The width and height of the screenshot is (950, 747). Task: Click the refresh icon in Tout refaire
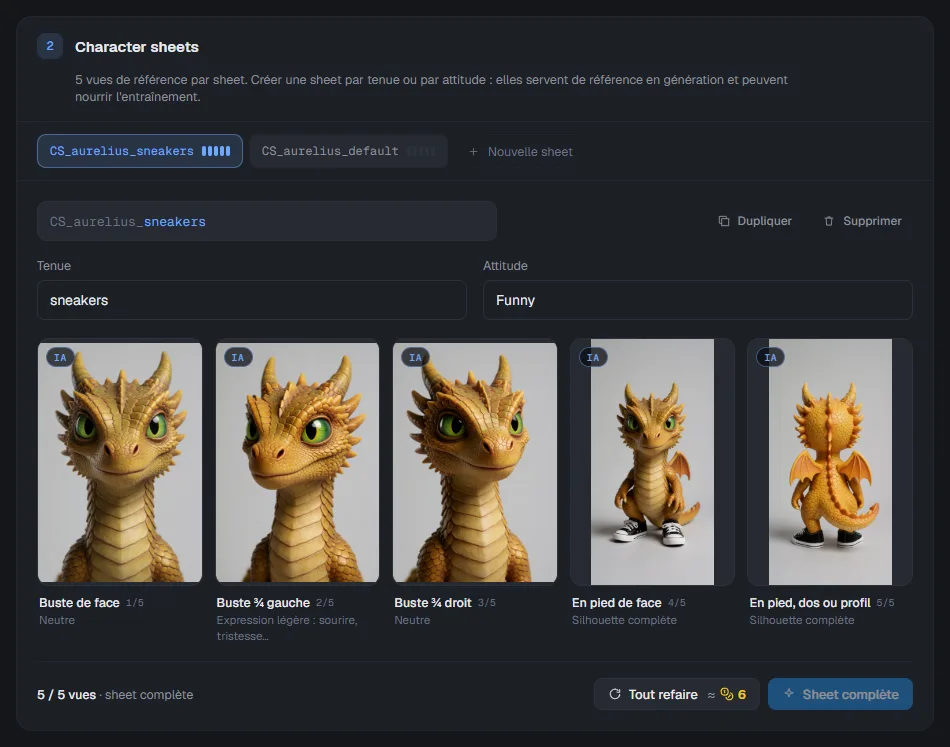tap(614, 694)
